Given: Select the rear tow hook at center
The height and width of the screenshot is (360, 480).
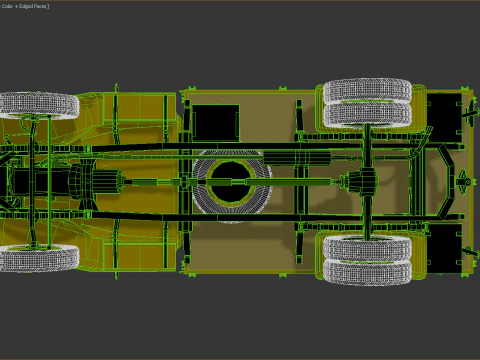Looking at the screenshot, I should 463,182.
